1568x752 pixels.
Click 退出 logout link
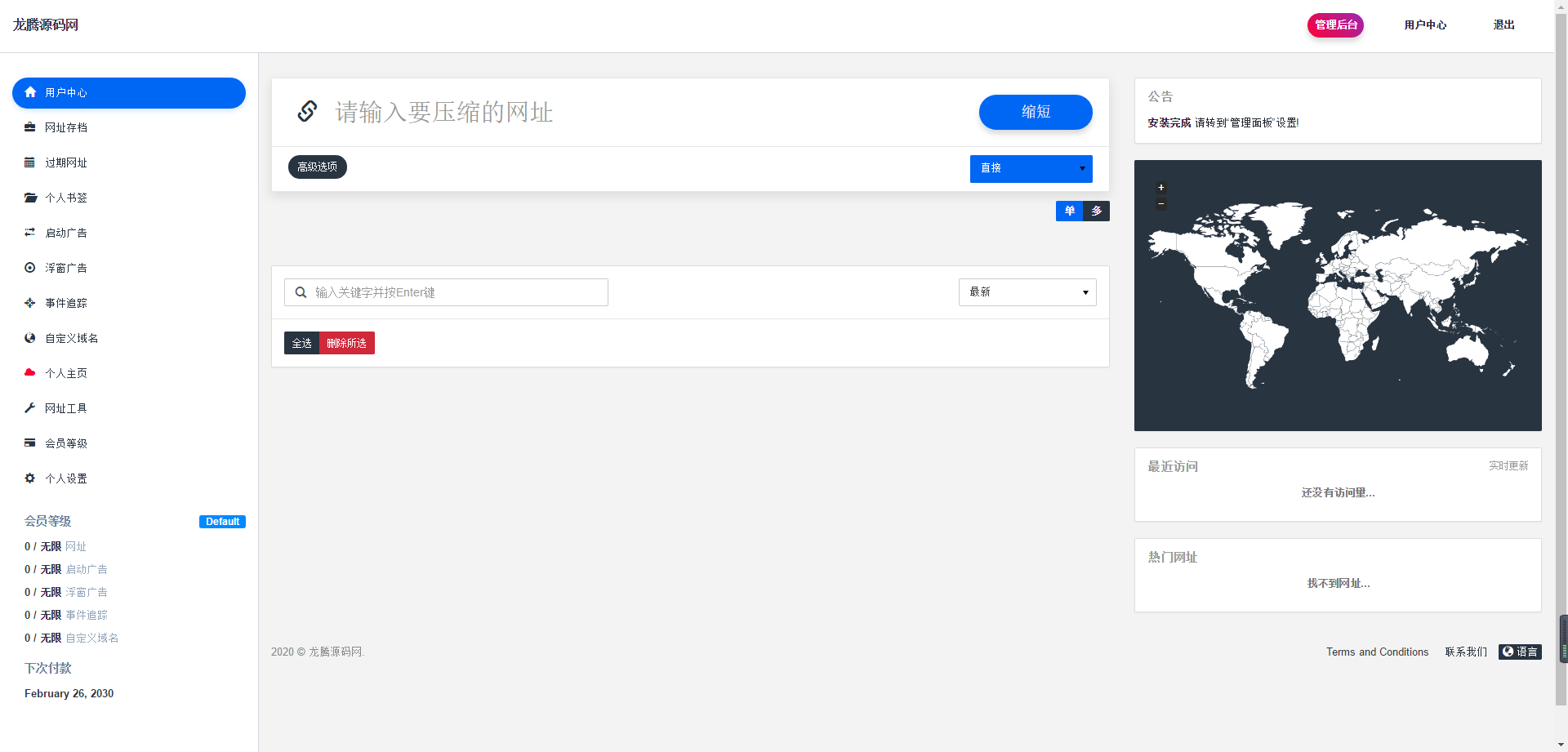(1504, 25)
